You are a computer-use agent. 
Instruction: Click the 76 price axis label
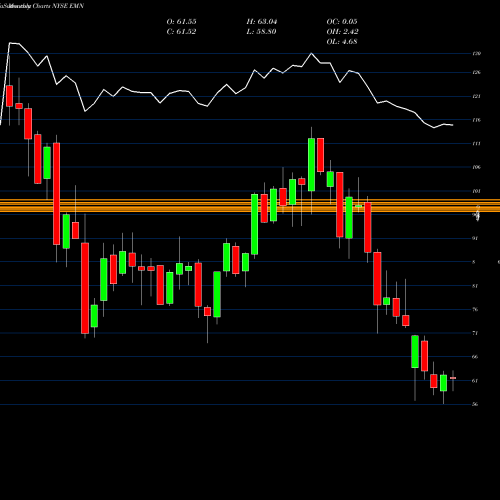coord(475,310)
